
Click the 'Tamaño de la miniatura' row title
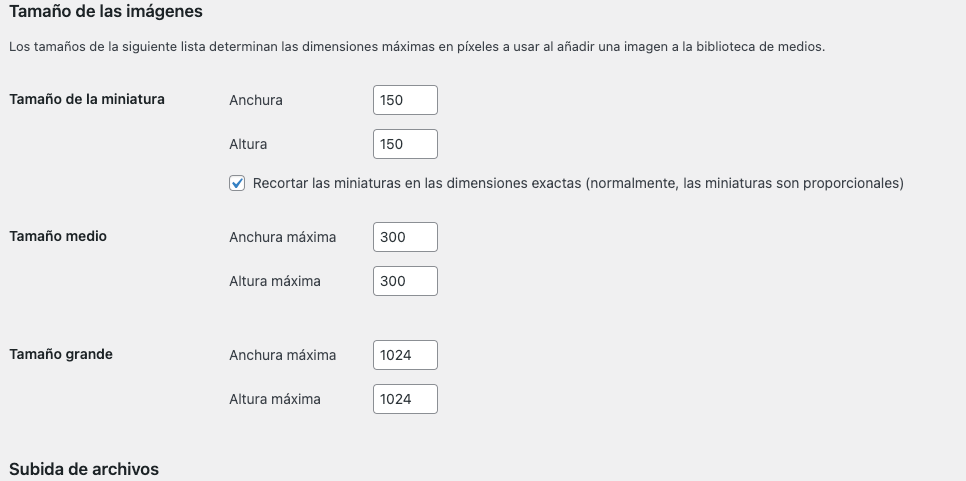[87, 99]
